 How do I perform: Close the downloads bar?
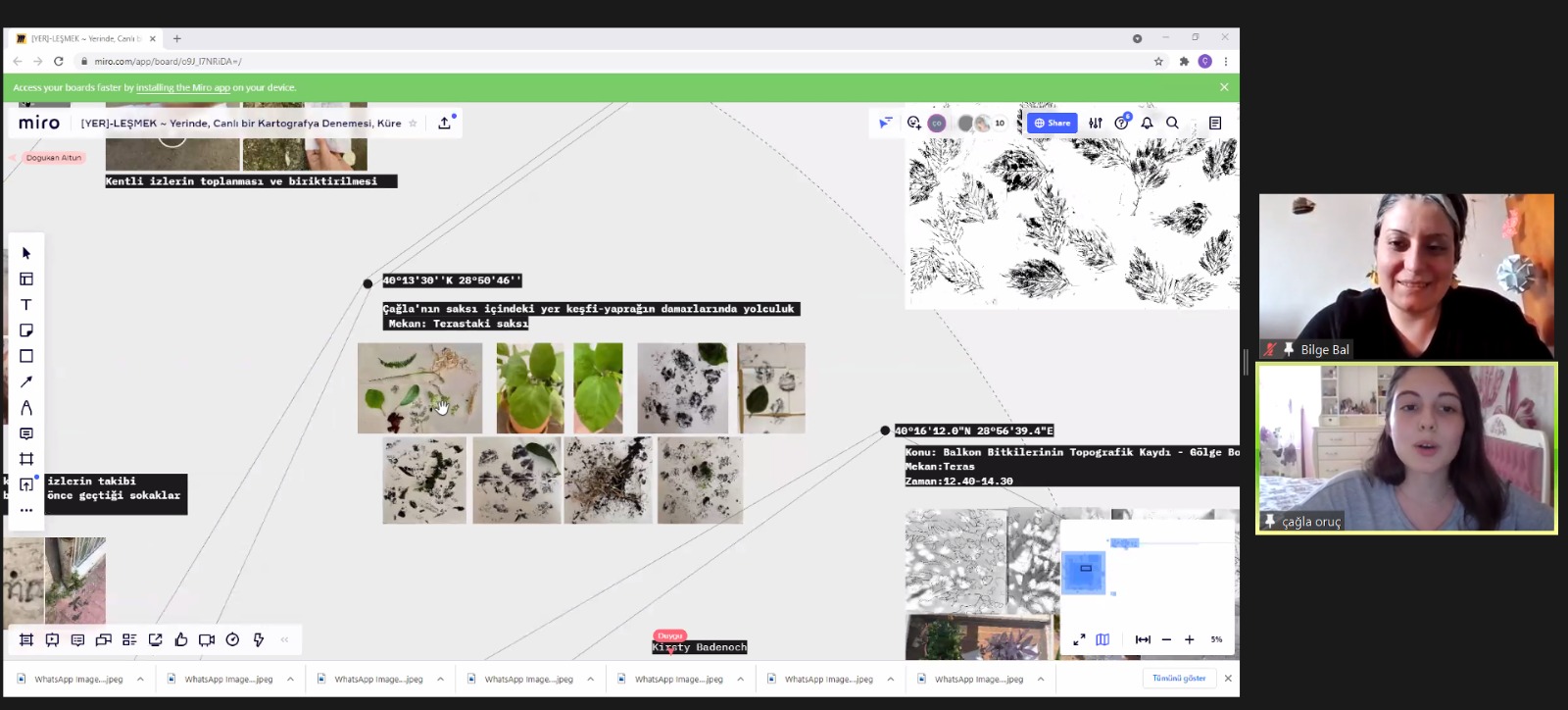pyautogui.click(x=1228, y=678)
